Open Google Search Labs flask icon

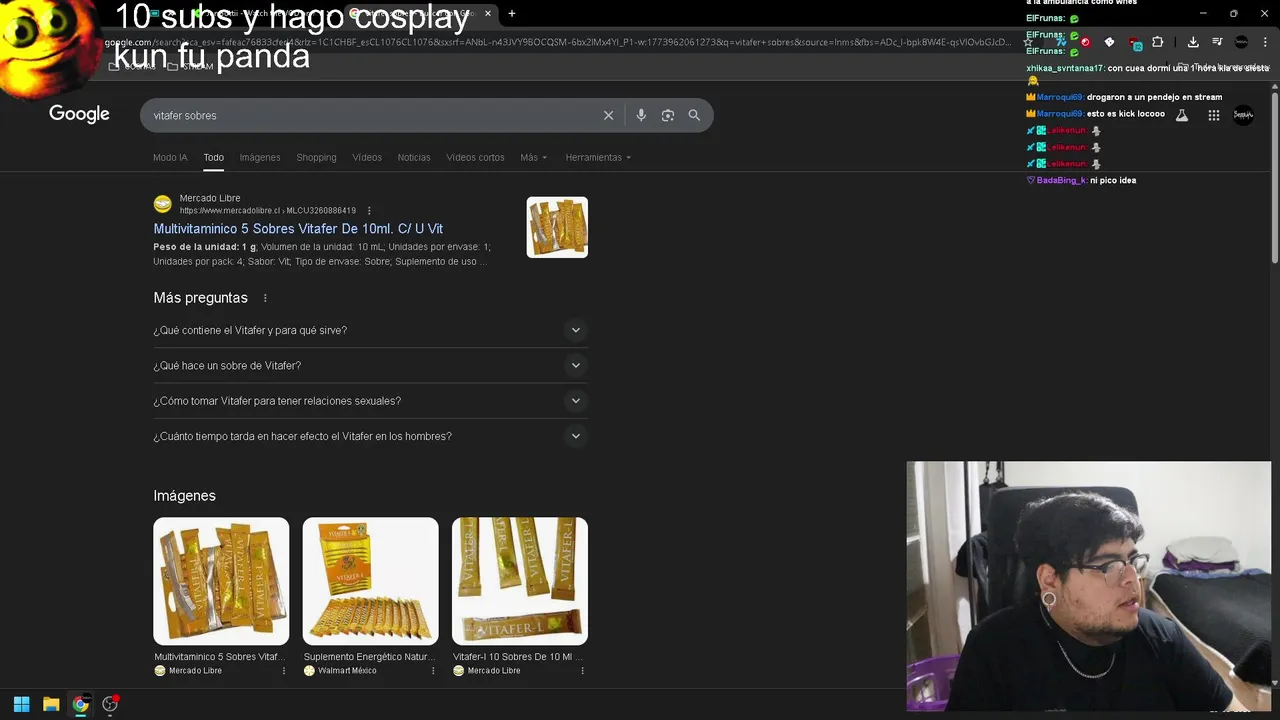click(x=1181, y=115)
